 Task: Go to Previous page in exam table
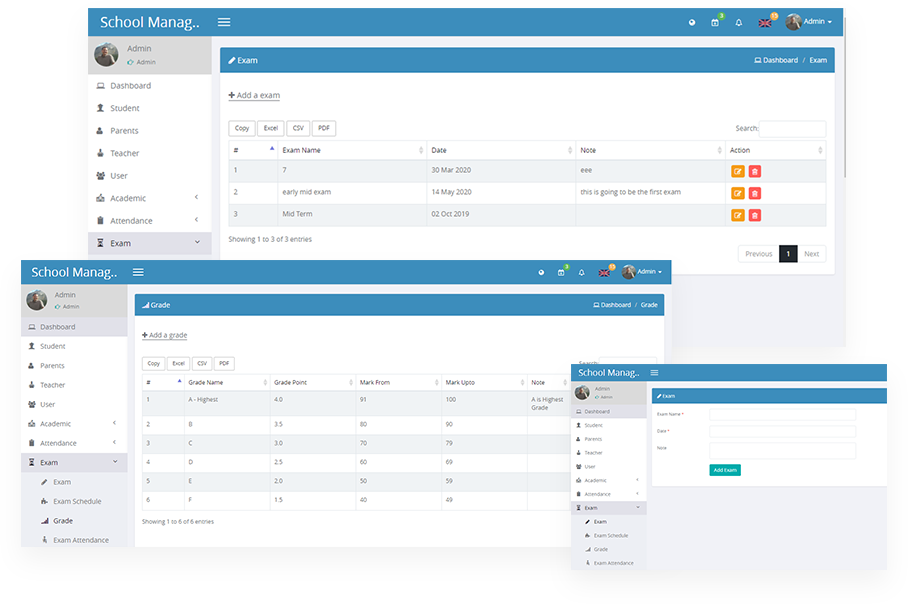(x=759, y=254)
